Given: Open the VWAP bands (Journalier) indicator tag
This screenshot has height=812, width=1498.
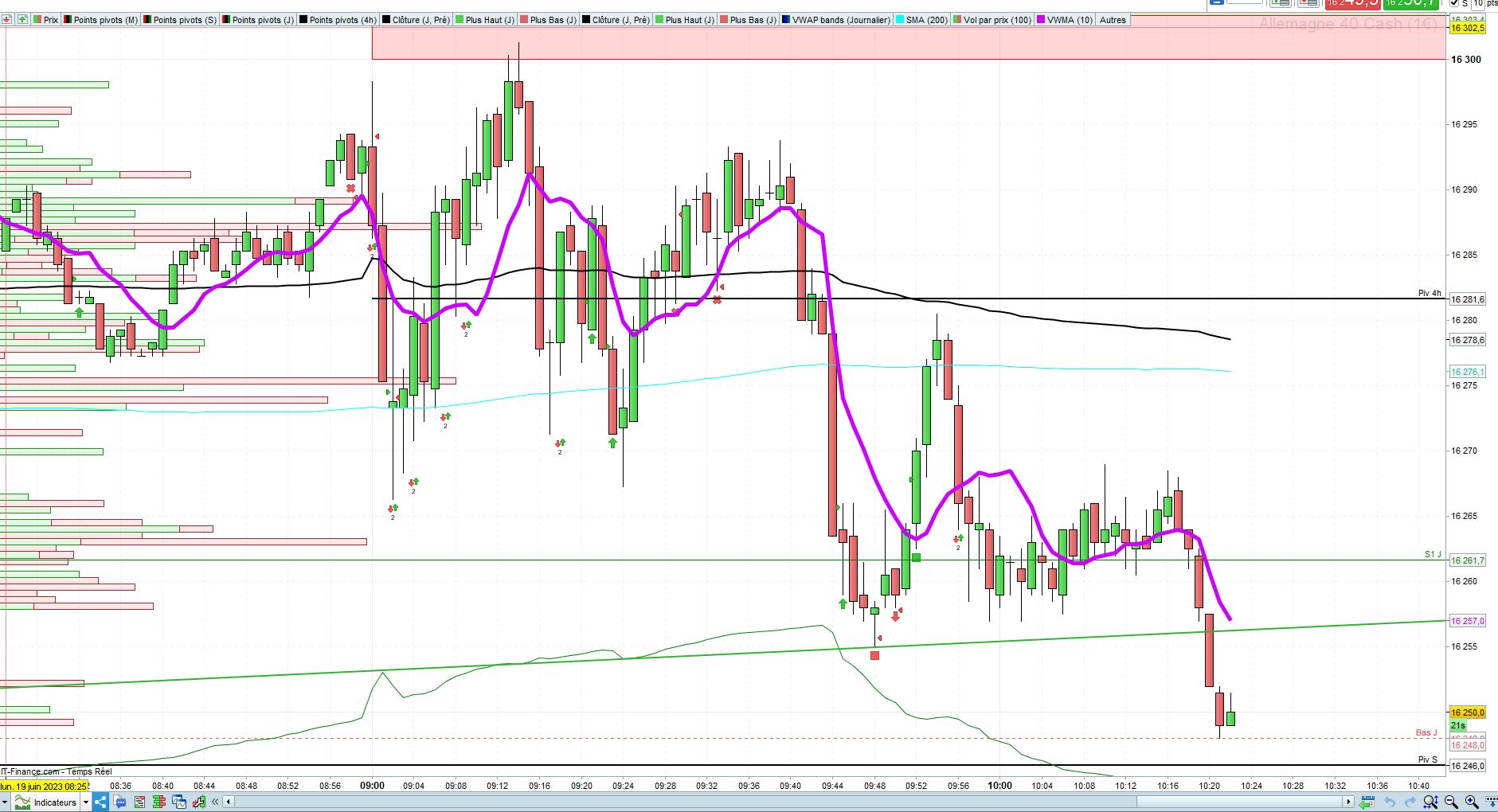Looking at the screenshot, I should [x=836, y=19].
